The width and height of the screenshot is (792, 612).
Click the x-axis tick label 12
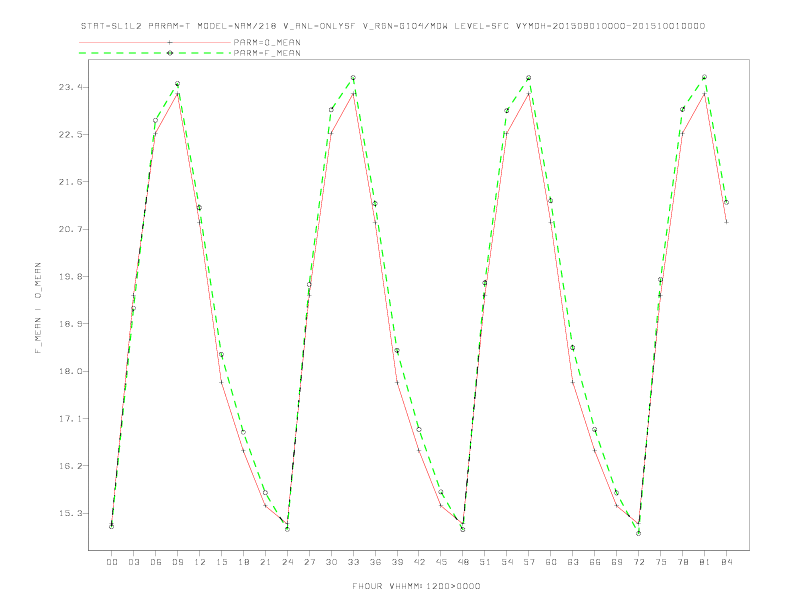[x=200, y=562]
